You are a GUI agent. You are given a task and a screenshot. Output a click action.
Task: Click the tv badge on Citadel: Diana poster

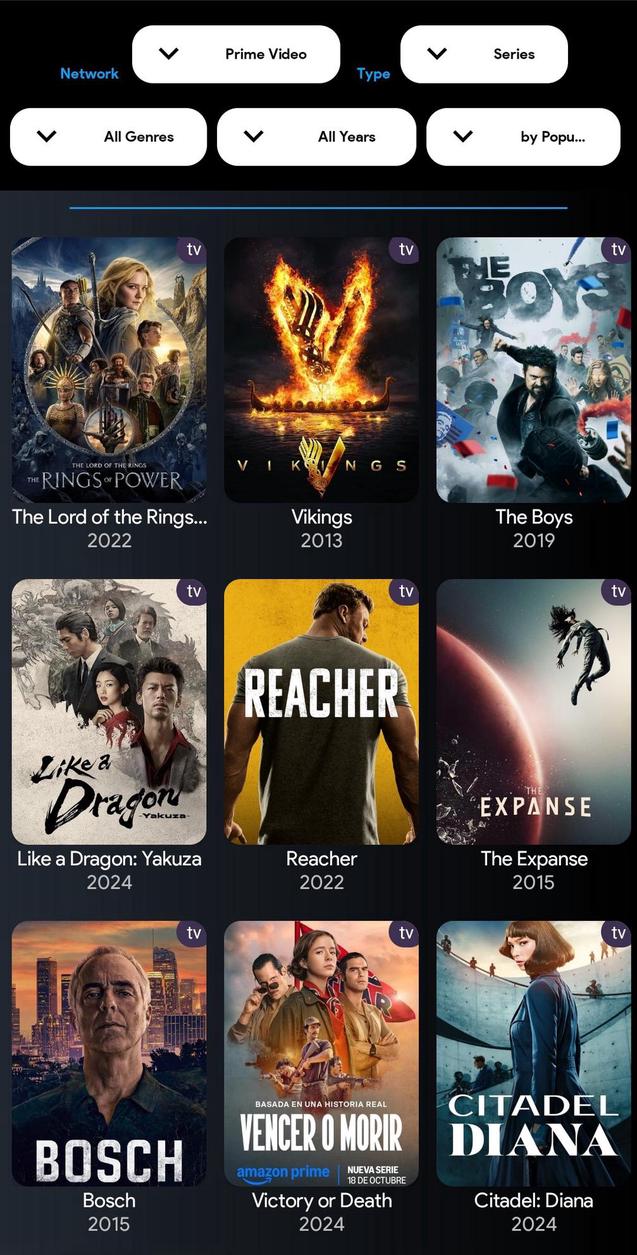click(x=617, y=933)
